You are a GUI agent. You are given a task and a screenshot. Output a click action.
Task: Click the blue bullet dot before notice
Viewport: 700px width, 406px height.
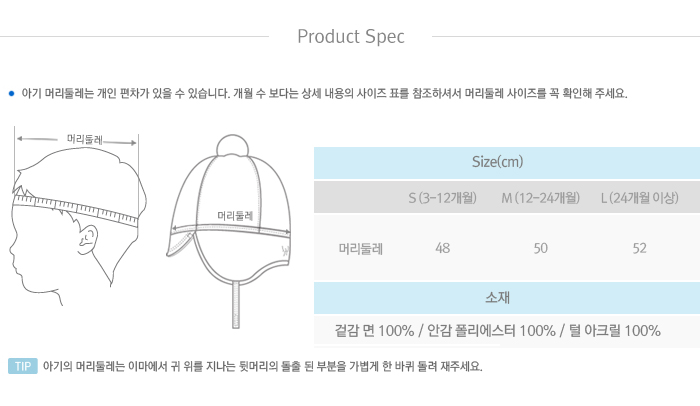(11, 94)
